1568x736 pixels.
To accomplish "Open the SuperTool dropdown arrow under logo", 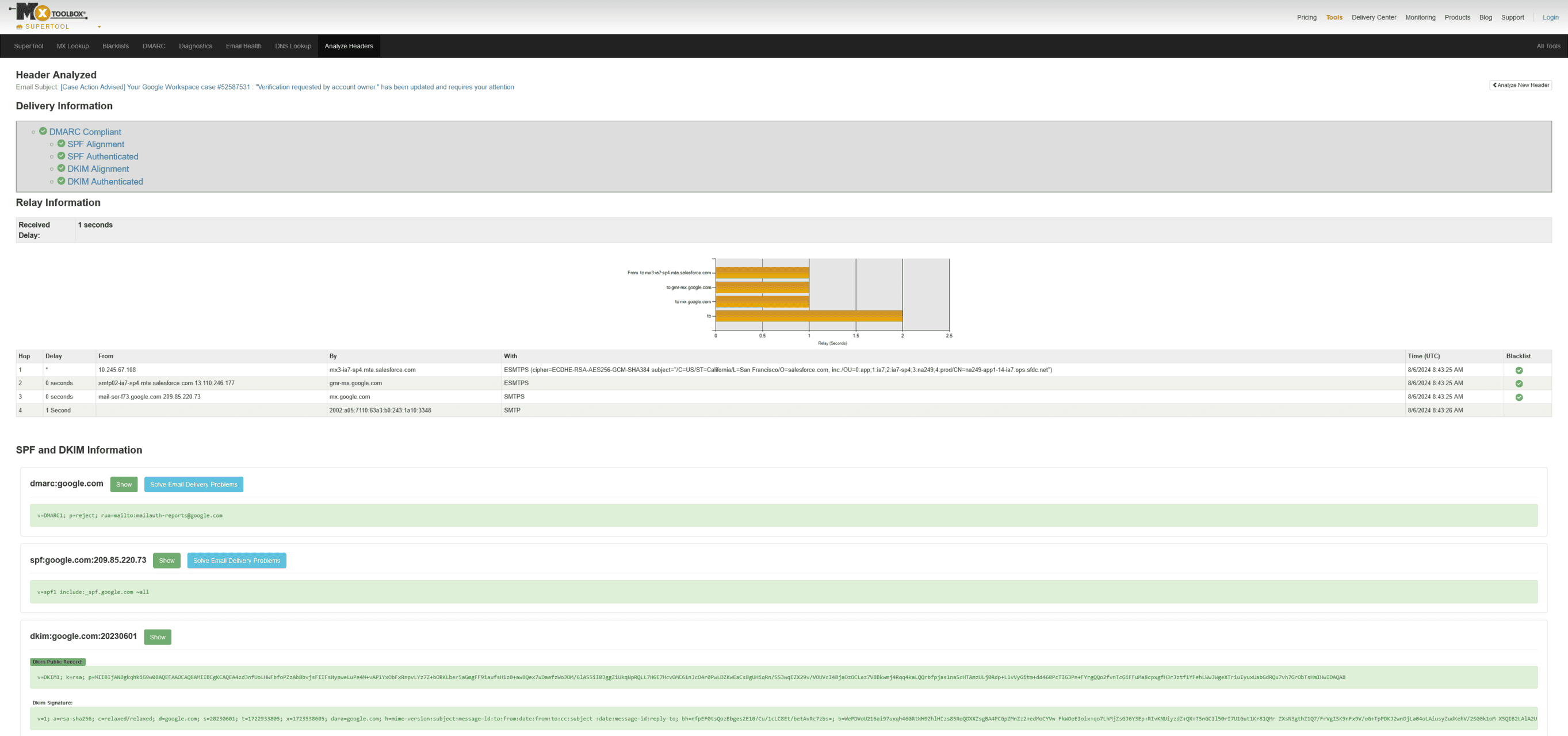I will coord(99,27).
